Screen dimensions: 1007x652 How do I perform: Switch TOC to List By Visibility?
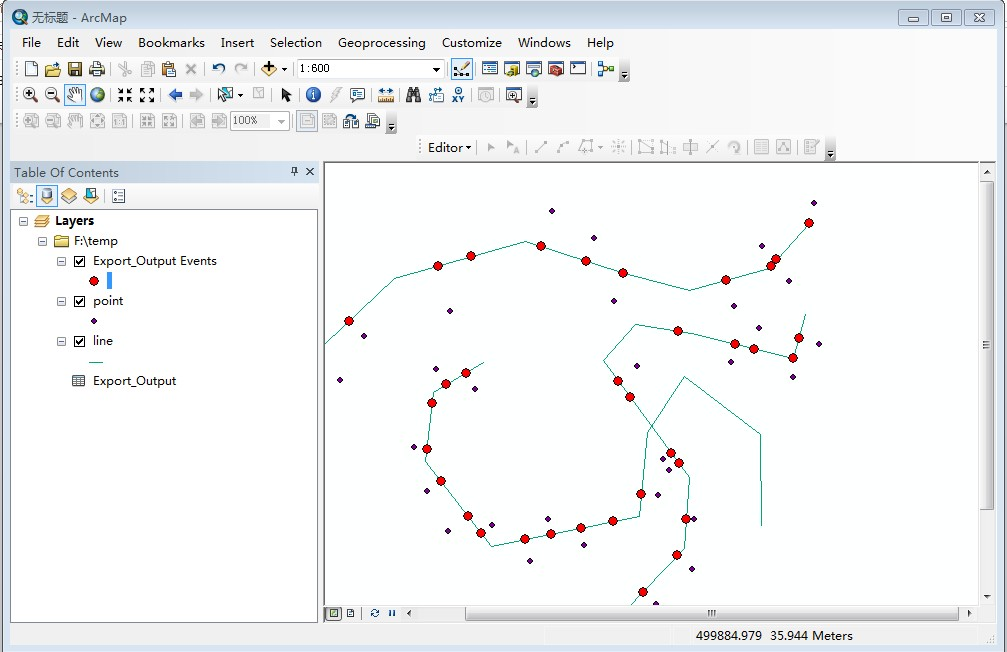[69, 196]
